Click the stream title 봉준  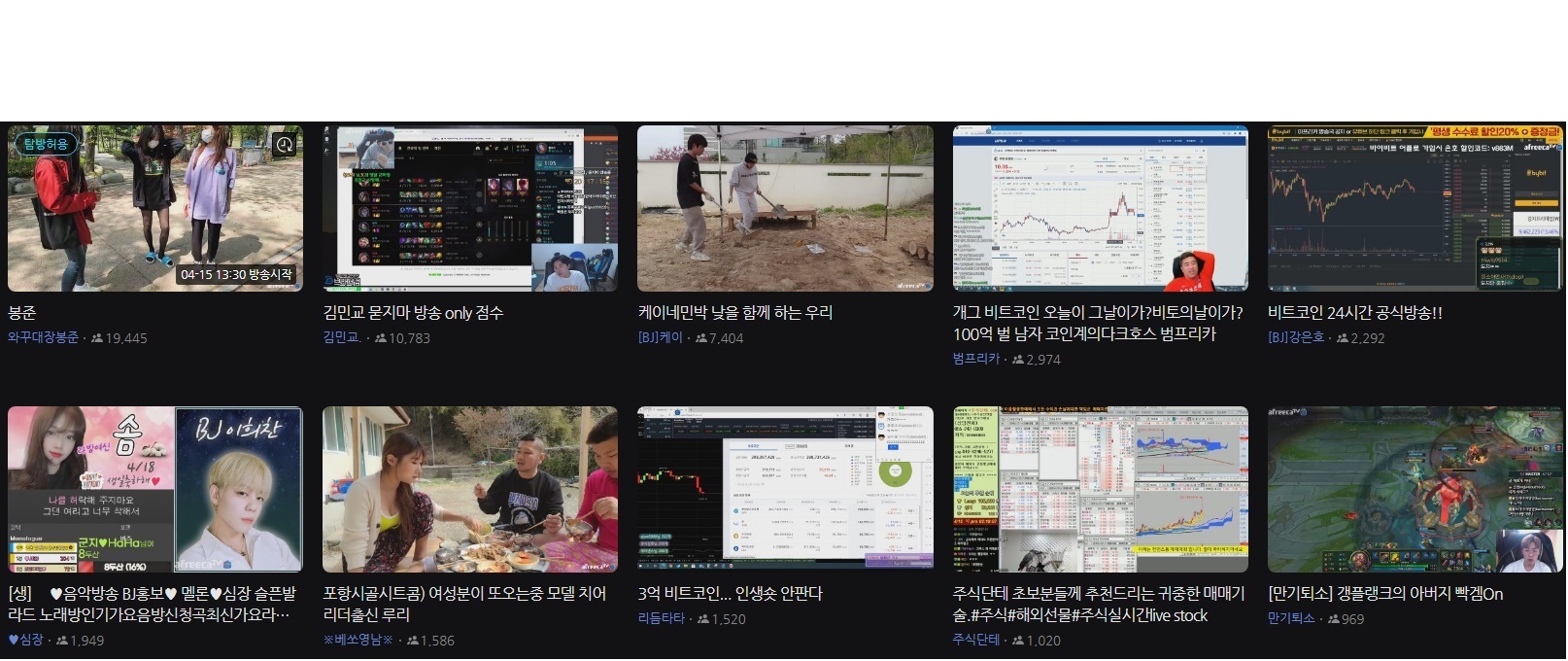[x=22, y=313]
